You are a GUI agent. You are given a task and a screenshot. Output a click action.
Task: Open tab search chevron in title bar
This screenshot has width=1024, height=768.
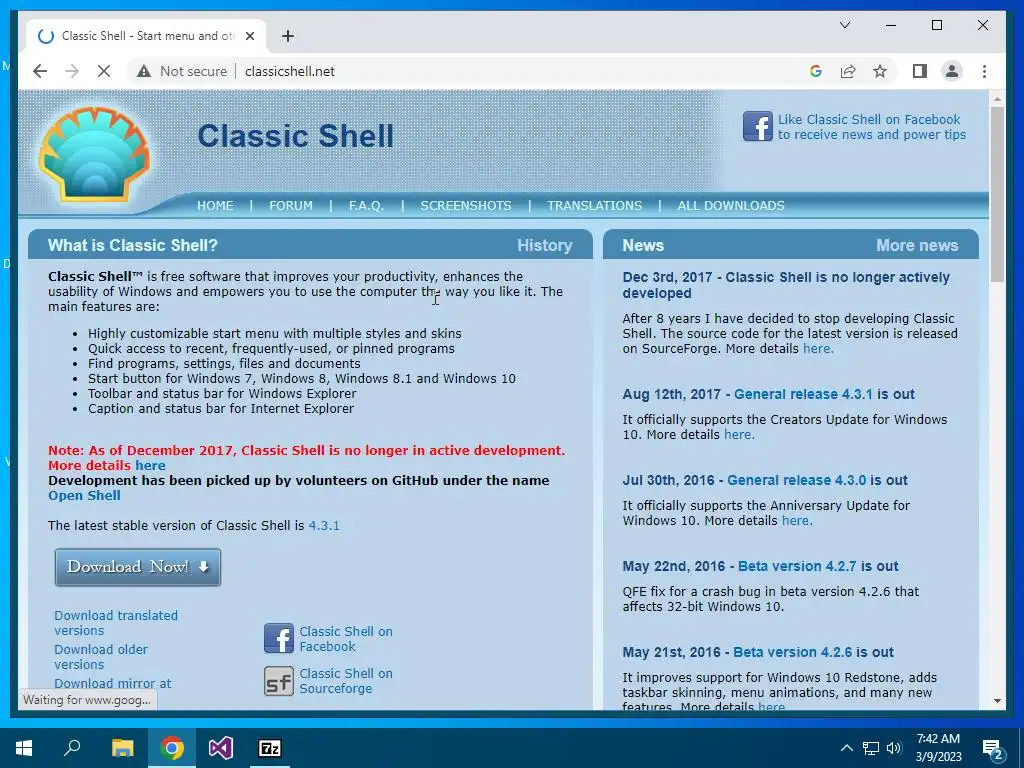pyautogui.click(x=844, y=25)
